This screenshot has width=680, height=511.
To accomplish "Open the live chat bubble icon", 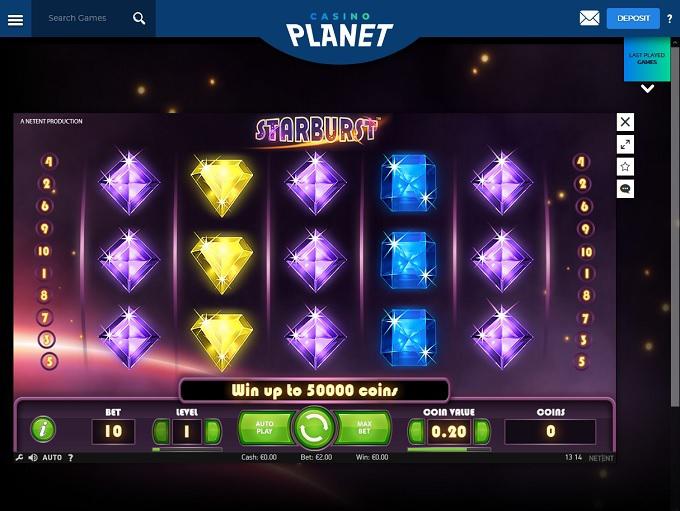I will (625, 189).
